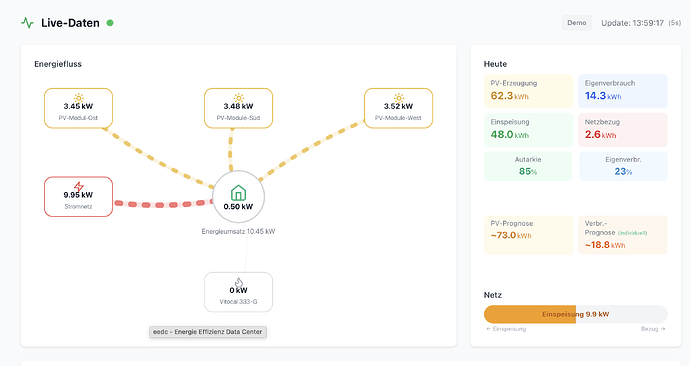Click the Einspeisung 48.0 kWh tile
Image resolution: width=690 pixels, height=366 pixels.
[528, 130]
